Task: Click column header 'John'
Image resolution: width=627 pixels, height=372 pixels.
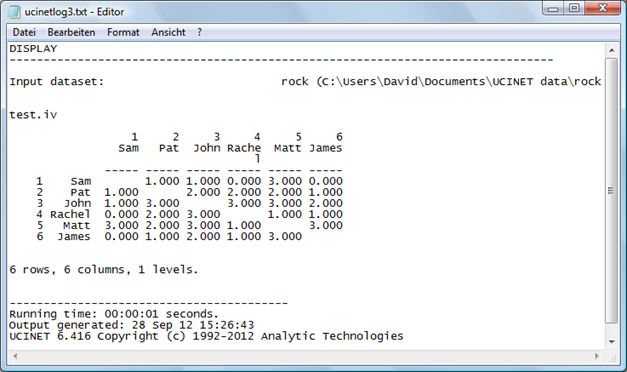Action: pyautogui.click(x=207, y=148)
